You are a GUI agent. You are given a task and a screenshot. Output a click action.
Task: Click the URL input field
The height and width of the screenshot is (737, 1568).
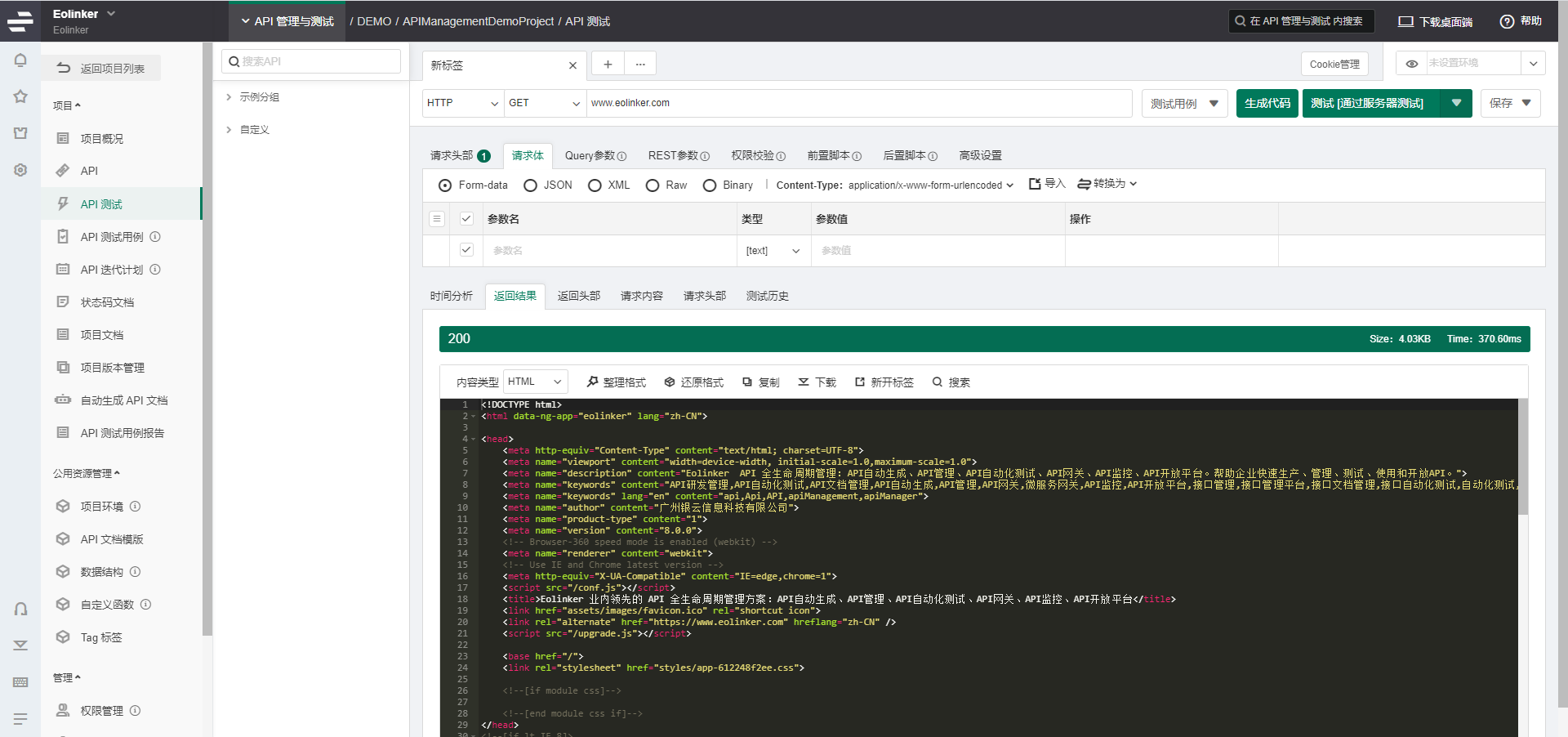tap(857, 103)
